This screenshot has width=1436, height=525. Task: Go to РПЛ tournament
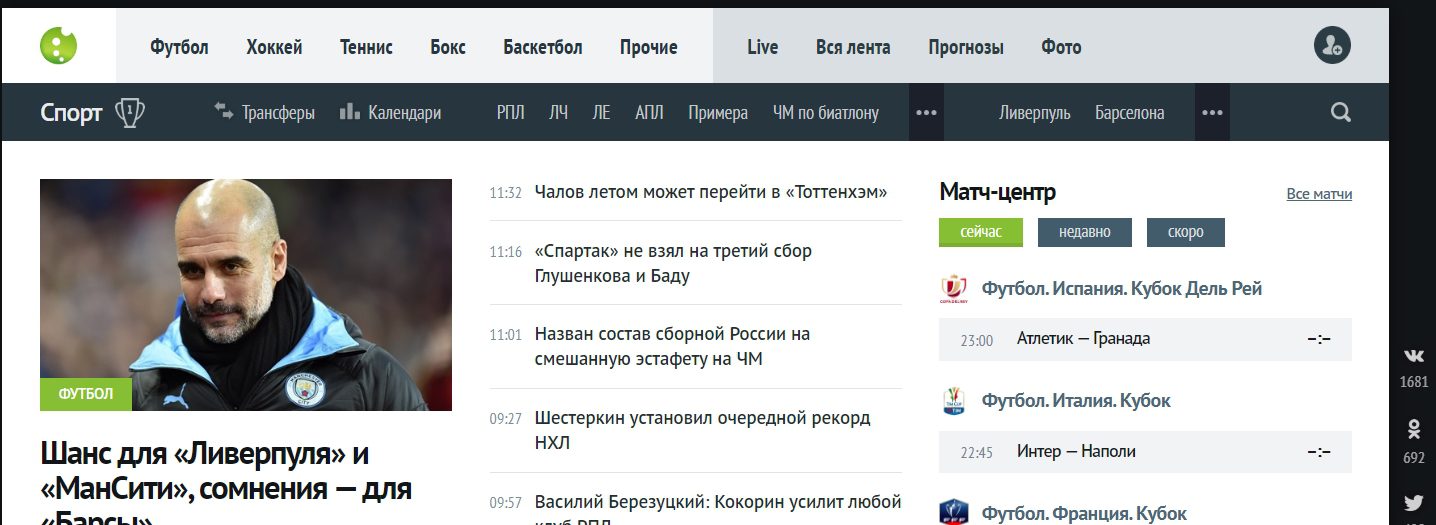tap(510, 113)
